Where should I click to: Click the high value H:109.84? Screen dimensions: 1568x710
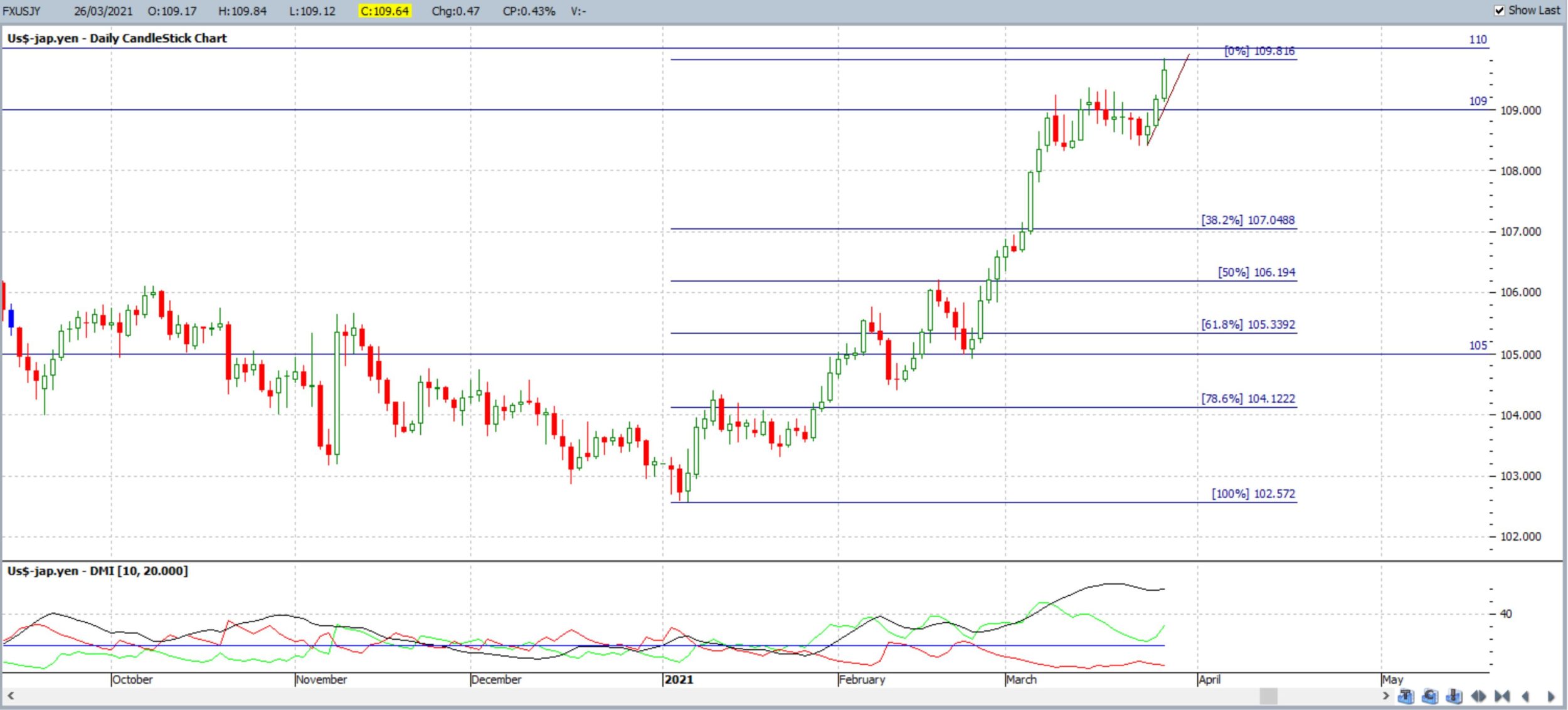pyautogui.click(x=242, y=11)
